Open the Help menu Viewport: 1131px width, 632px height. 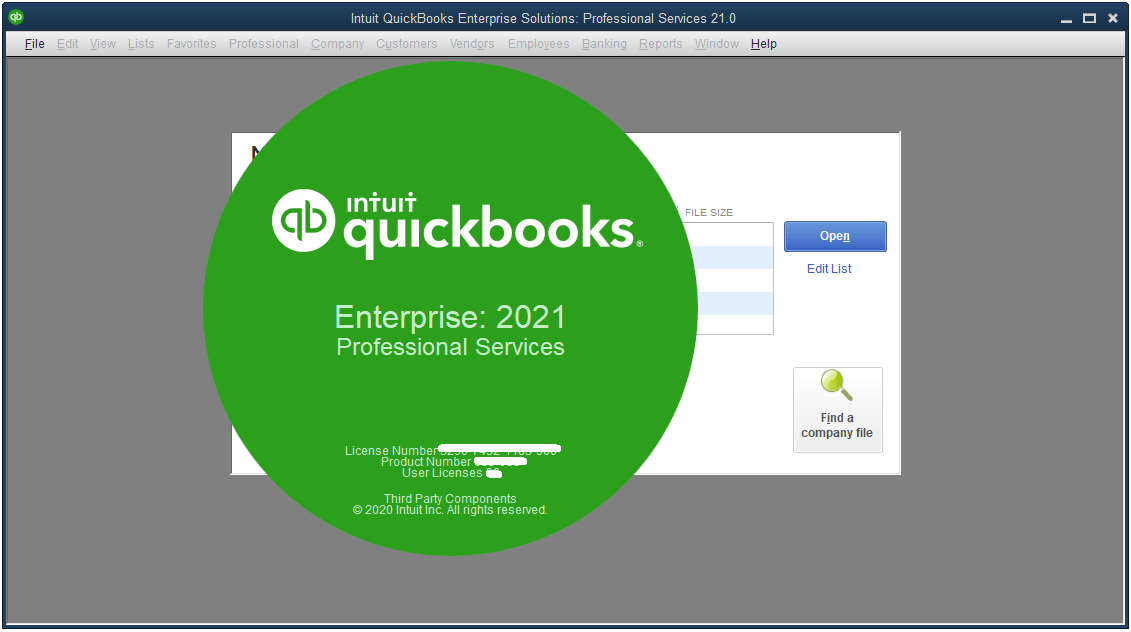click(763, 44)
